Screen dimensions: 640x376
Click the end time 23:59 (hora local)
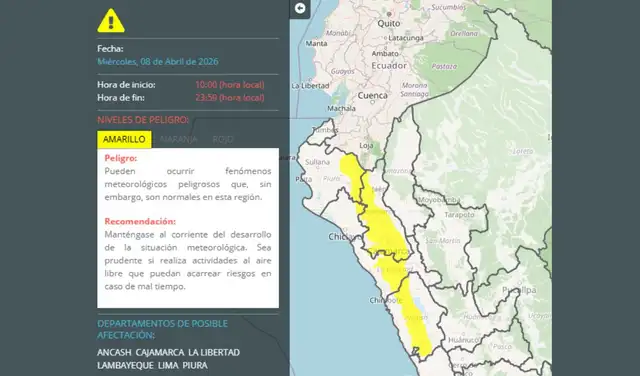click(x=229, y=98)
